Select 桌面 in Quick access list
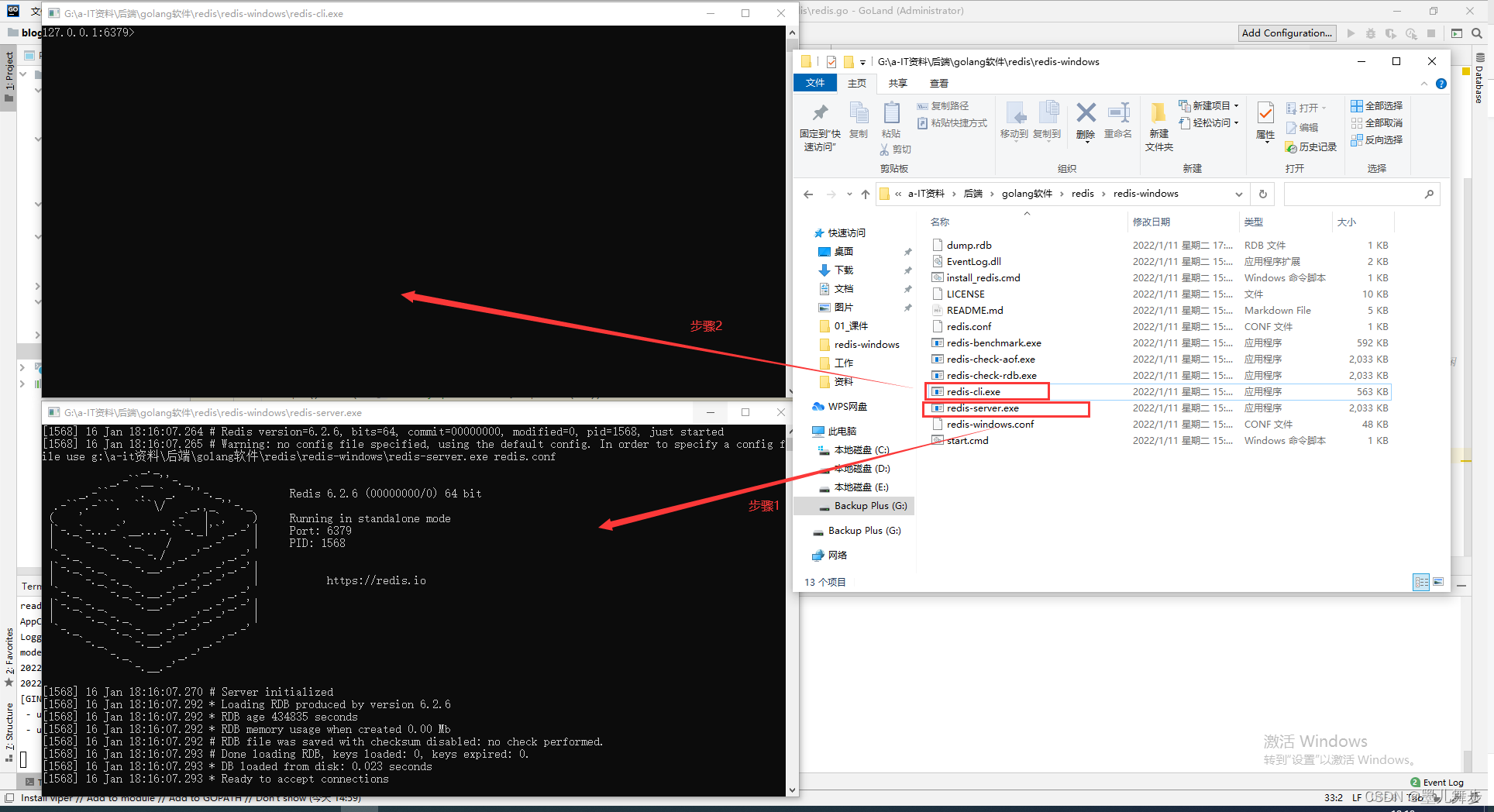 843,252
